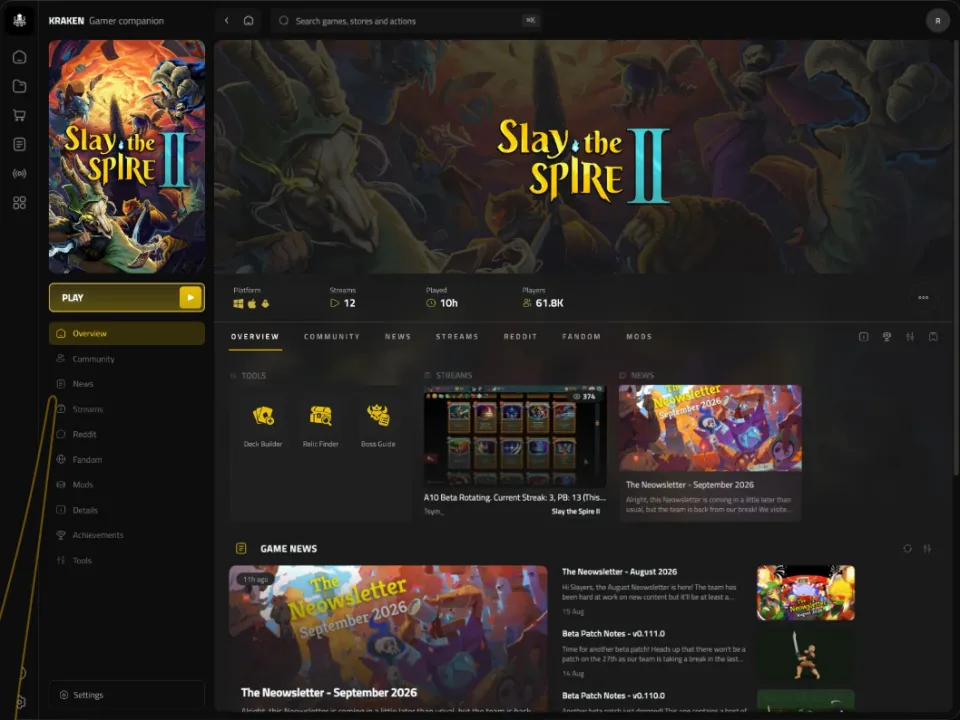Open the streams broadcast icon in rail
Screen dimensions: 960x720
(20, 173)
